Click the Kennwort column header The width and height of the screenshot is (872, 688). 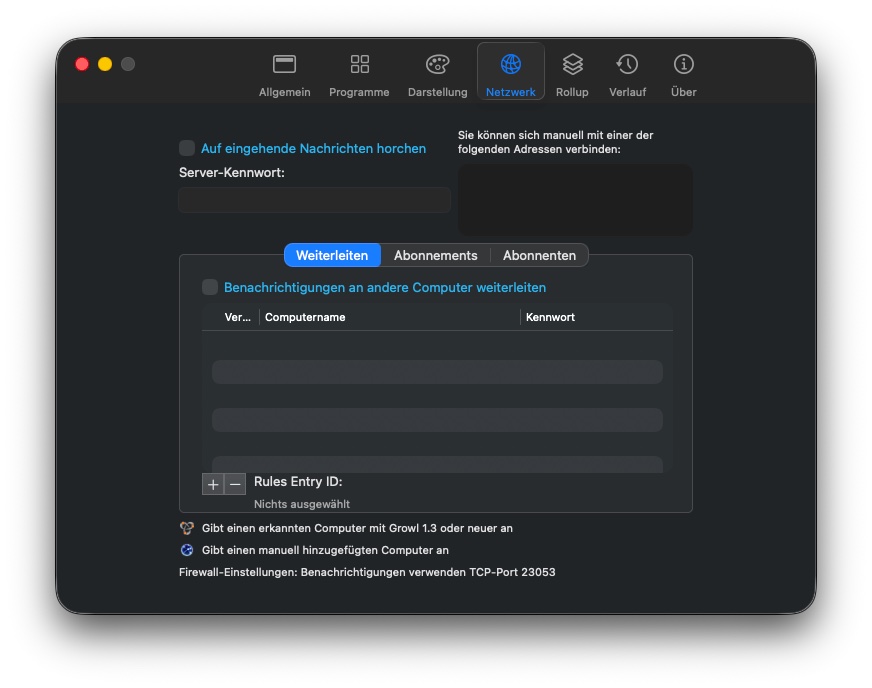pos(597,317)
